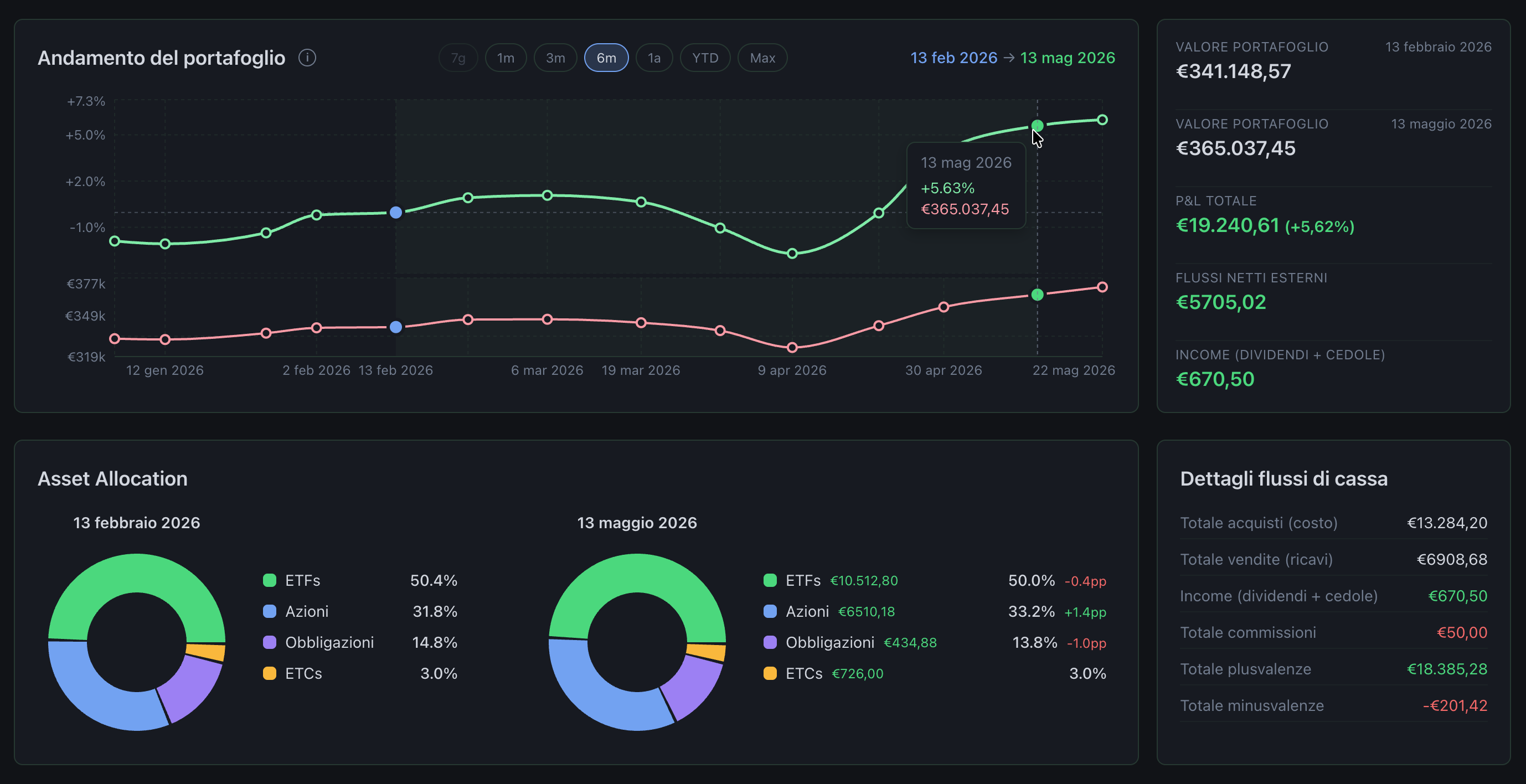
Task: Click the green filled marker on percent line
Action: [x=1037, y=126]
